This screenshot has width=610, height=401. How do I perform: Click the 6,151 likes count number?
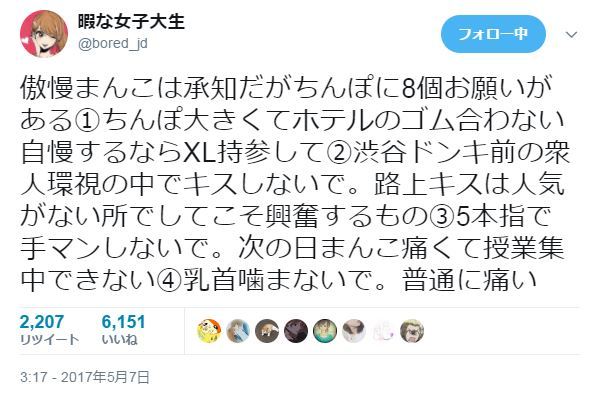click(x=123, y=322)
